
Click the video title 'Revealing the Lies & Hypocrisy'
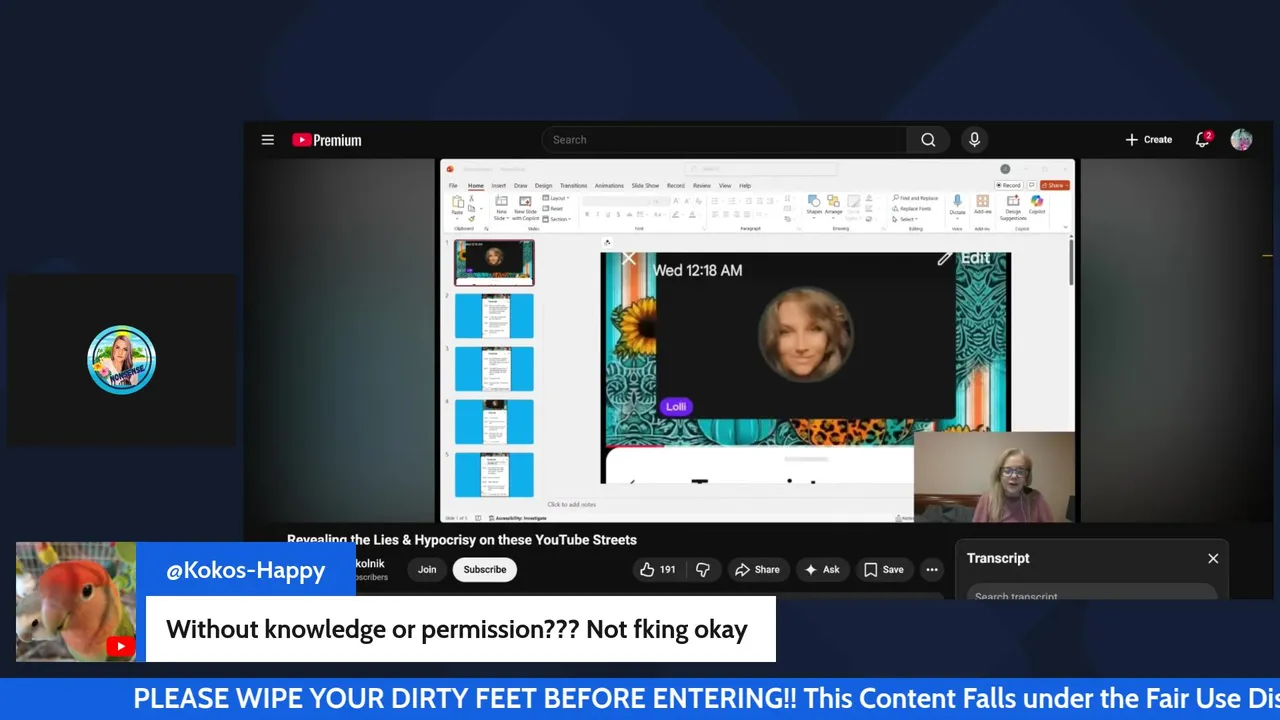tap(462, 540)
